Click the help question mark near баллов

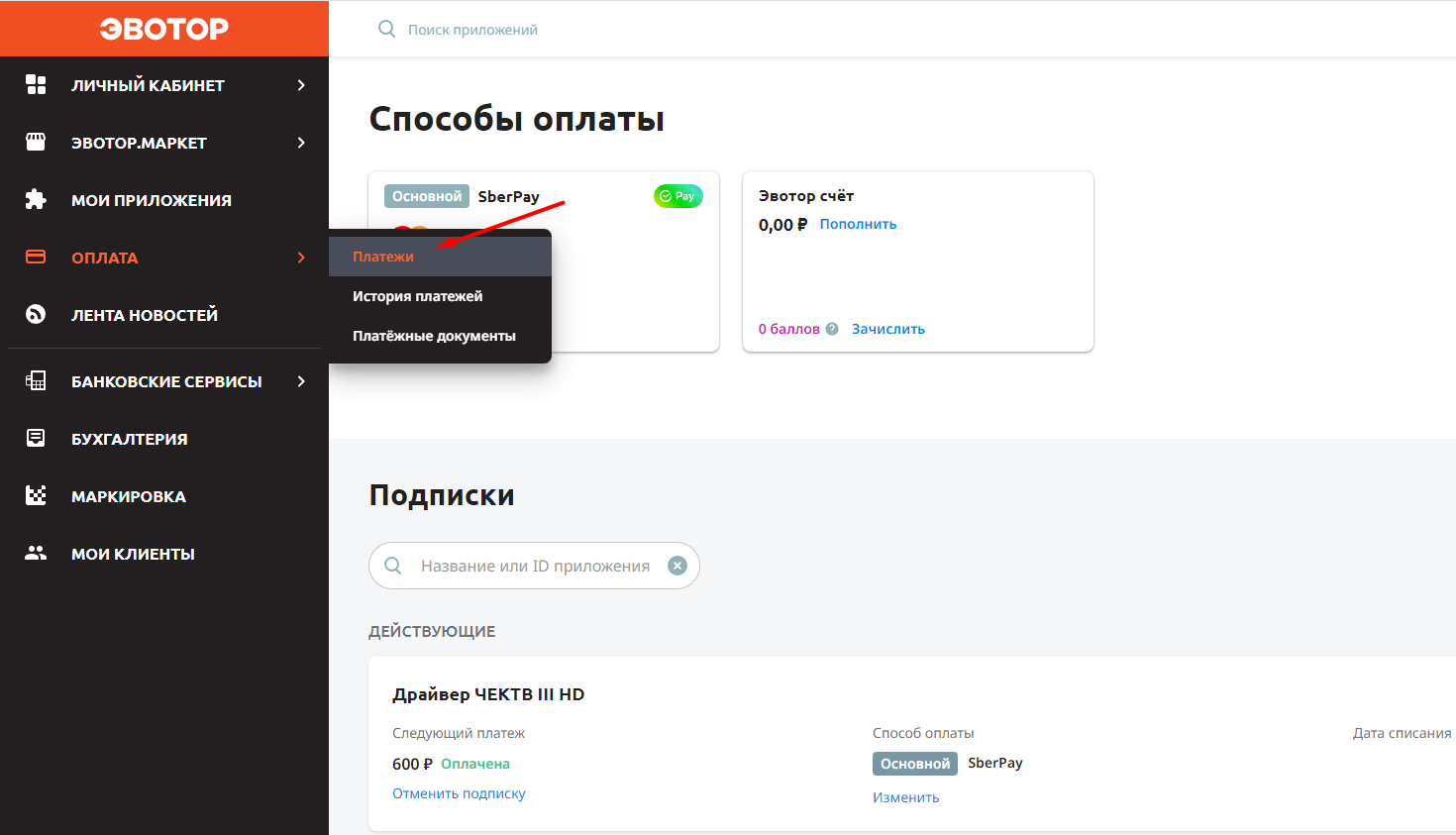(832, 329)
